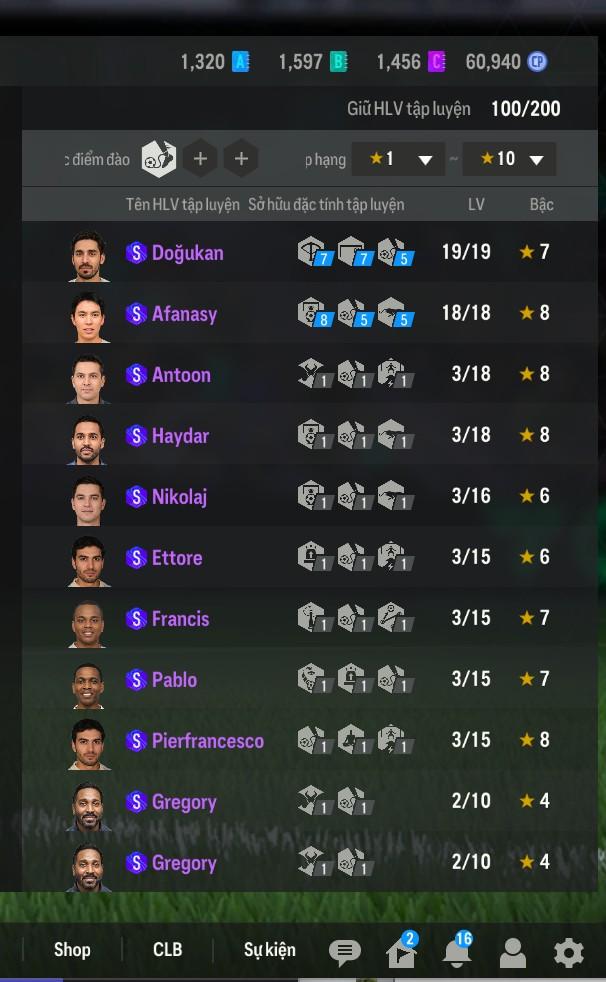Open the user profile icon
This screenshot has width=606, height=982.
[513, 953]
